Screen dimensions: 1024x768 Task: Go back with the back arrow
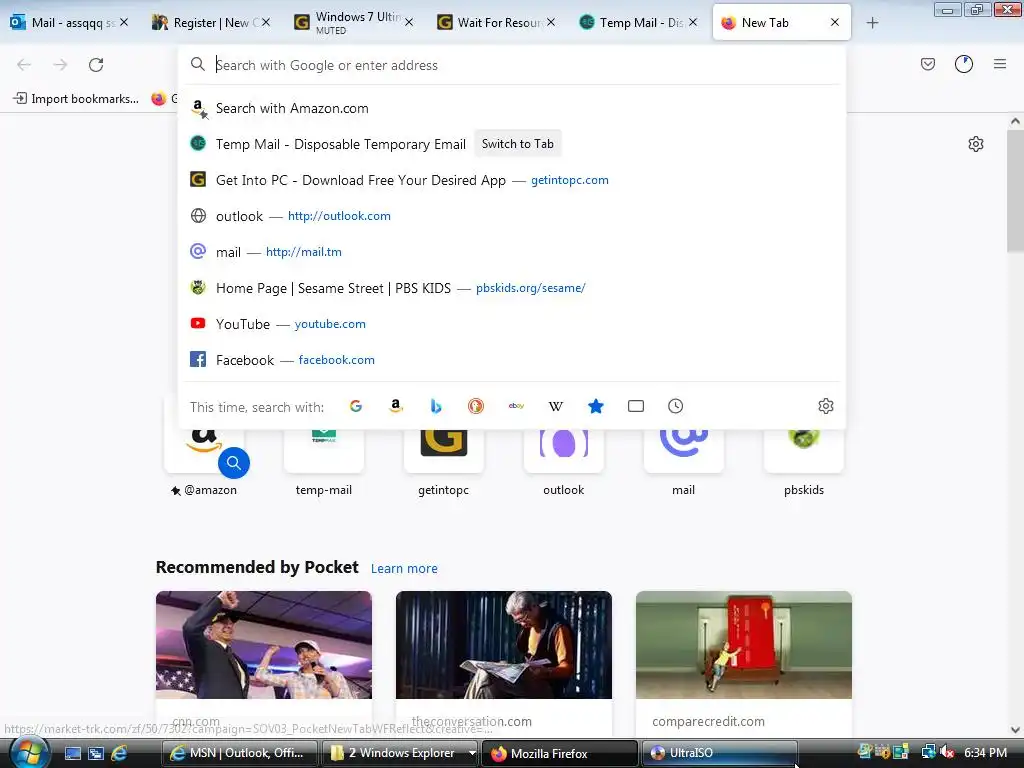point(24,65)
